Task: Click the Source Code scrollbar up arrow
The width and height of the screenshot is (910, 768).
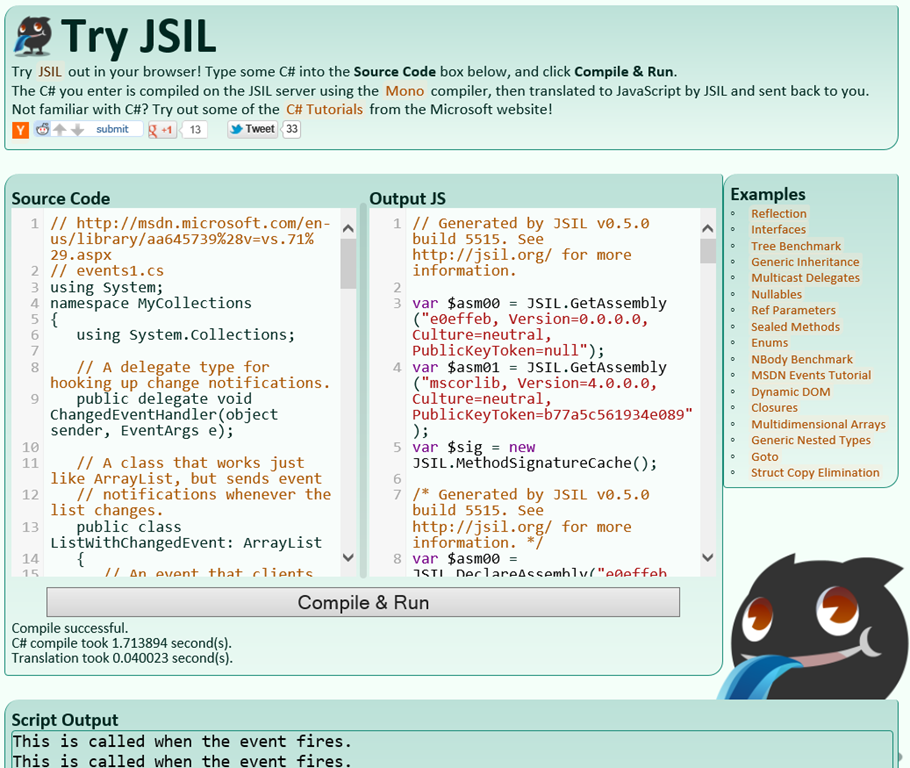Action: 348,228
